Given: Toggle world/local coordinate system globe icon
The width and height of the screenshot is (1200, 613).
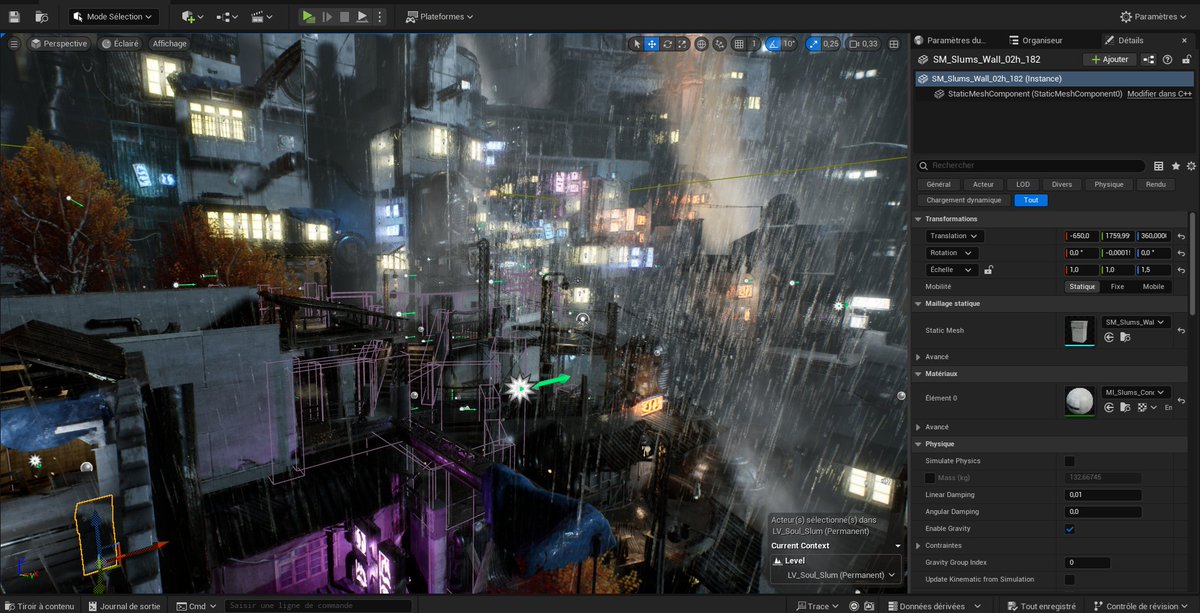Looking at the screenshot, I should (x=702, y=44).
